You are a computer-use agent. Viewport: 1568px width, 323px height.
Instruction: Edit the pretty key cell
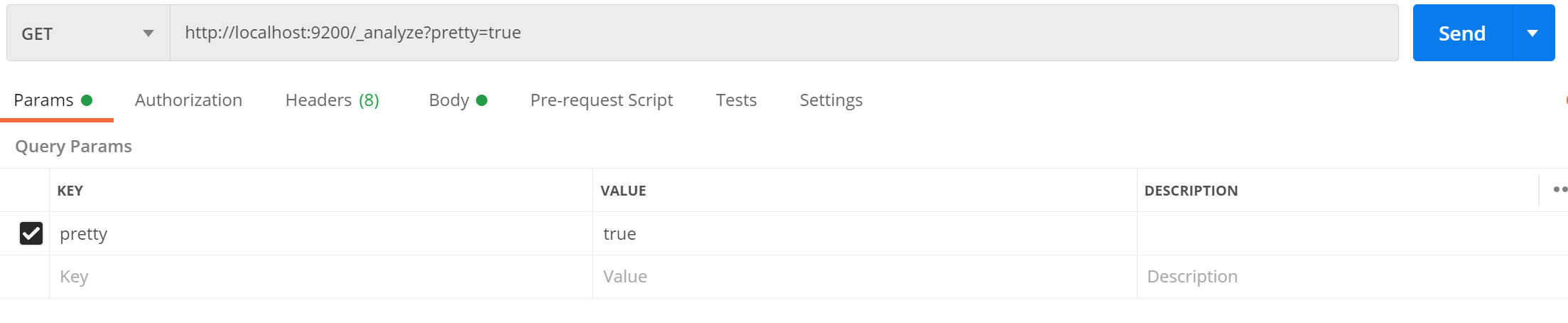point(321,233)
